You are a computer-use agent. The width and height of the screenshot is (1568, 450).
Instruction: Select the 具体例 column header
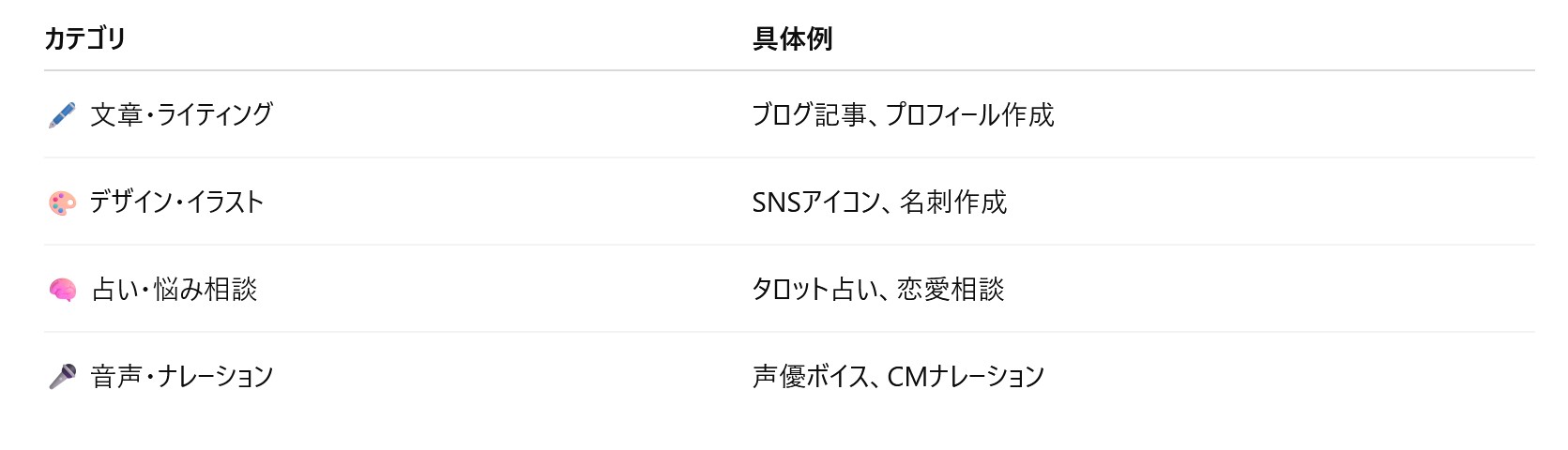[792, 38]
